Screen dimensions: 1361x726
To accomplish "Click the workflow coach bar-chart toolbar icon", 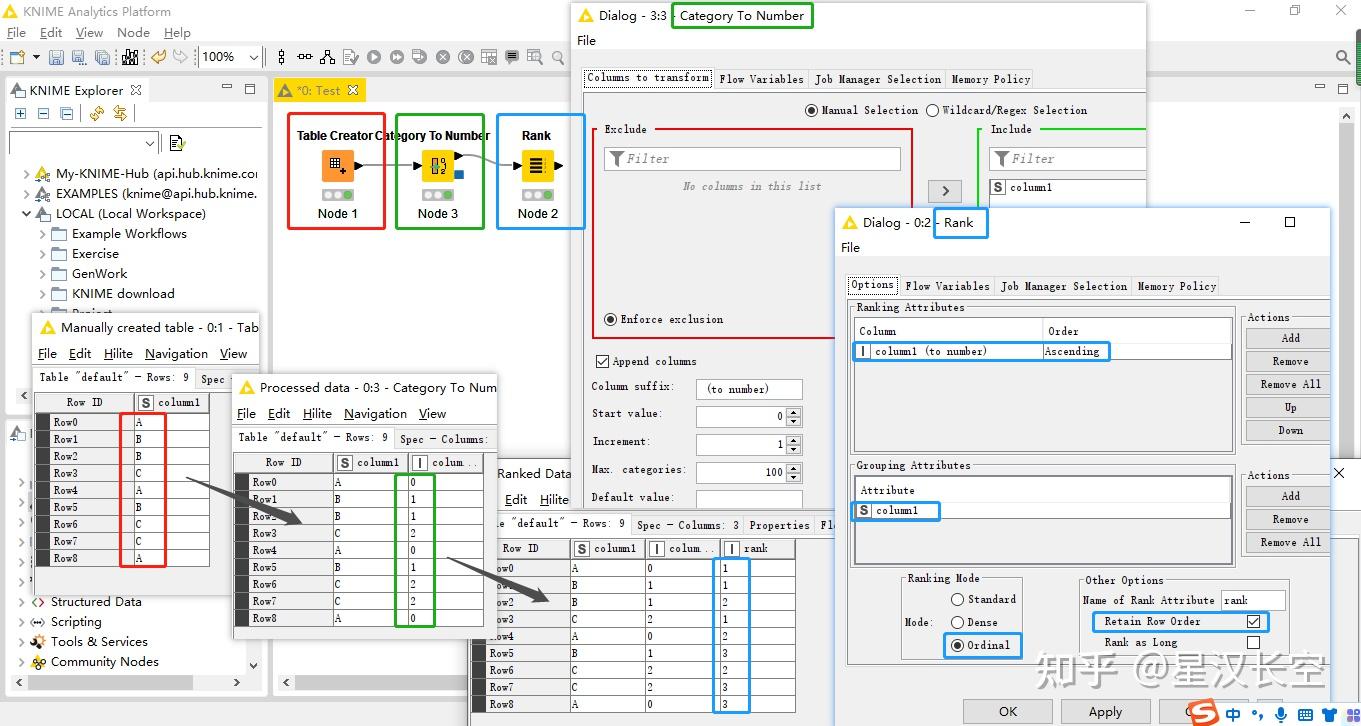I will (x=130, y=58).
